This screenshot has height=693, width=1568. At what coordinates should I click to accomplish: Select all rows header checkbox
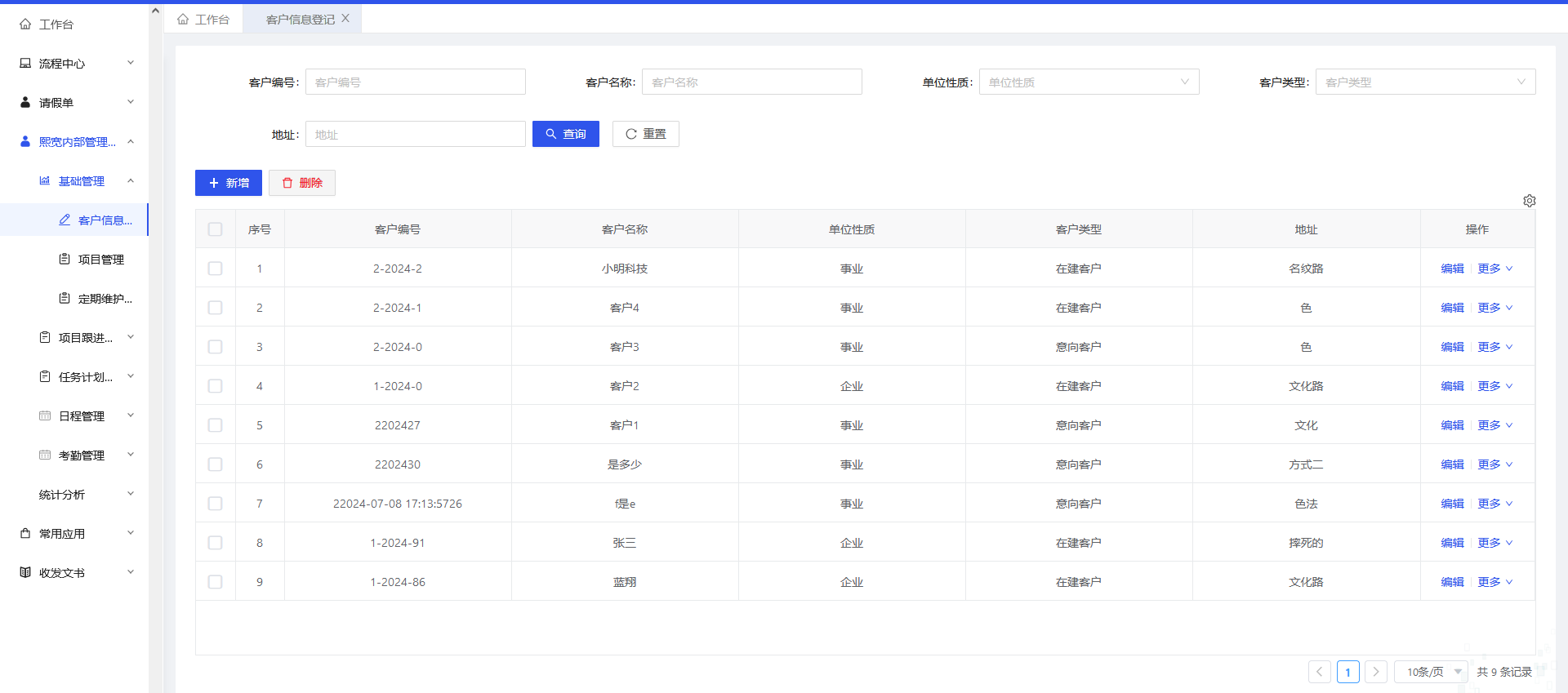(x=216, y=229)
